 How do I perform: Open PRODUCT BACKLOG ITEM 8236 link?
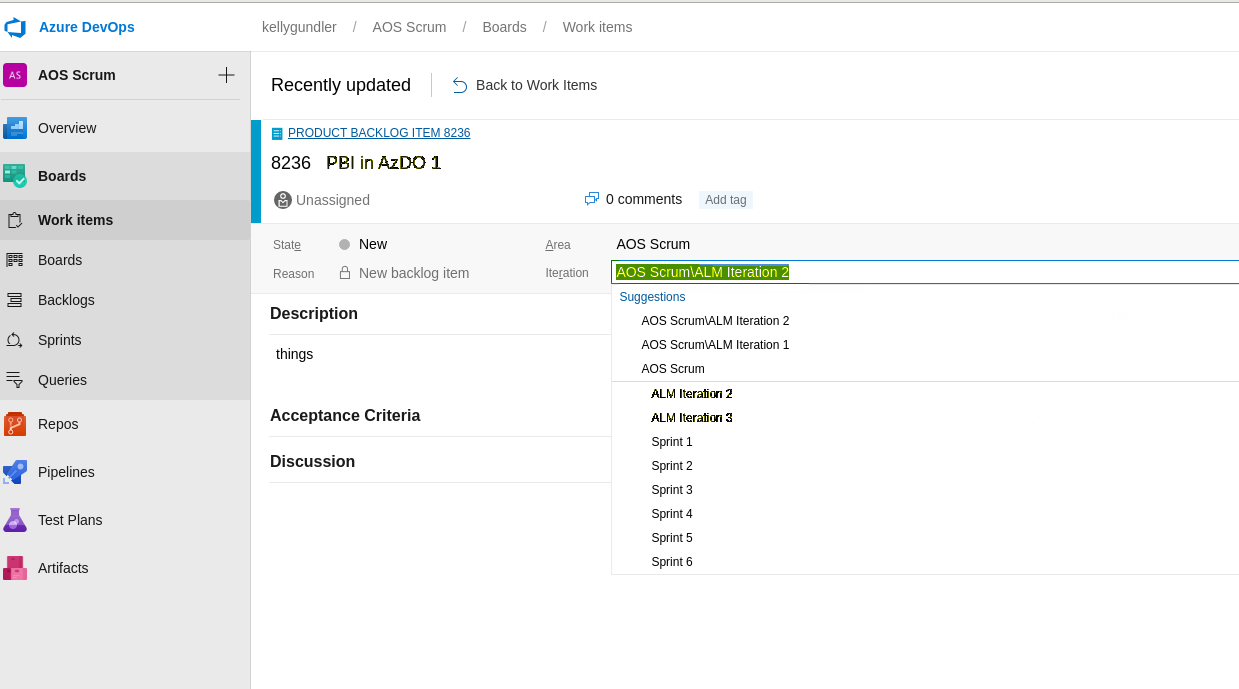click(x=378, y=132)
